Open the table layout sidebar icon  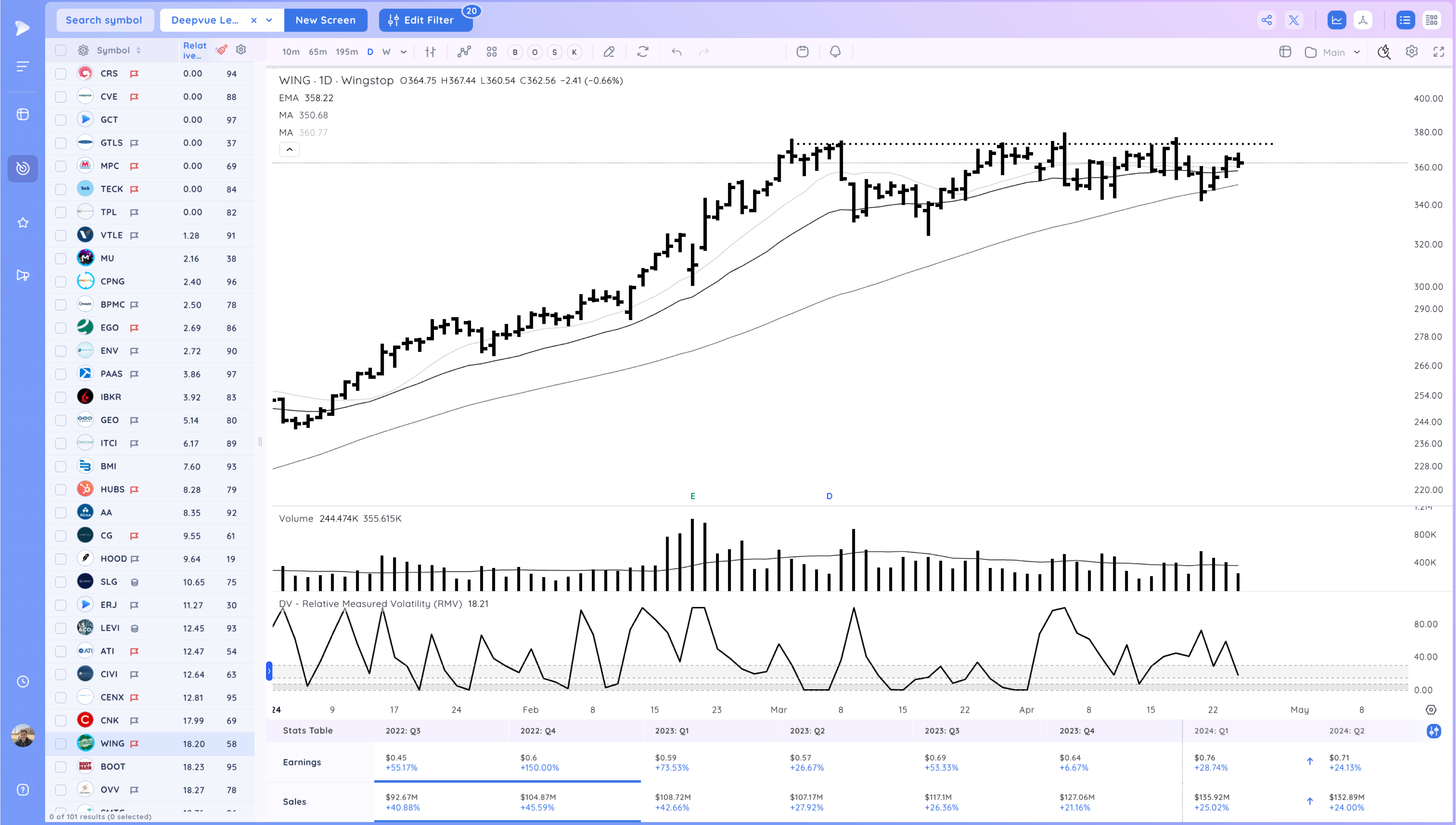click(23, 114)
